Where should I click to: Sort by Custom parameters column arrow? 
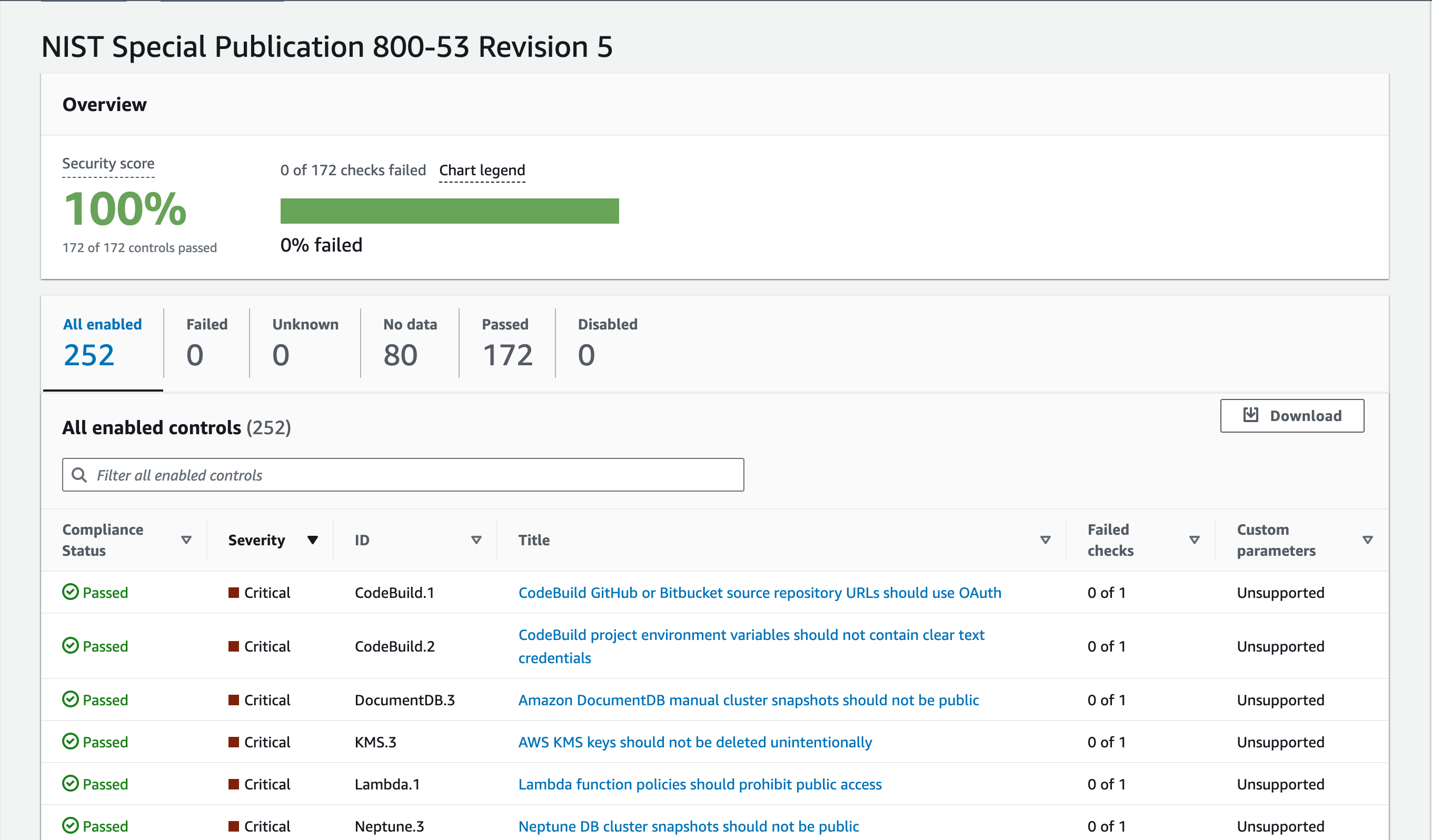tap(1368, 540)
